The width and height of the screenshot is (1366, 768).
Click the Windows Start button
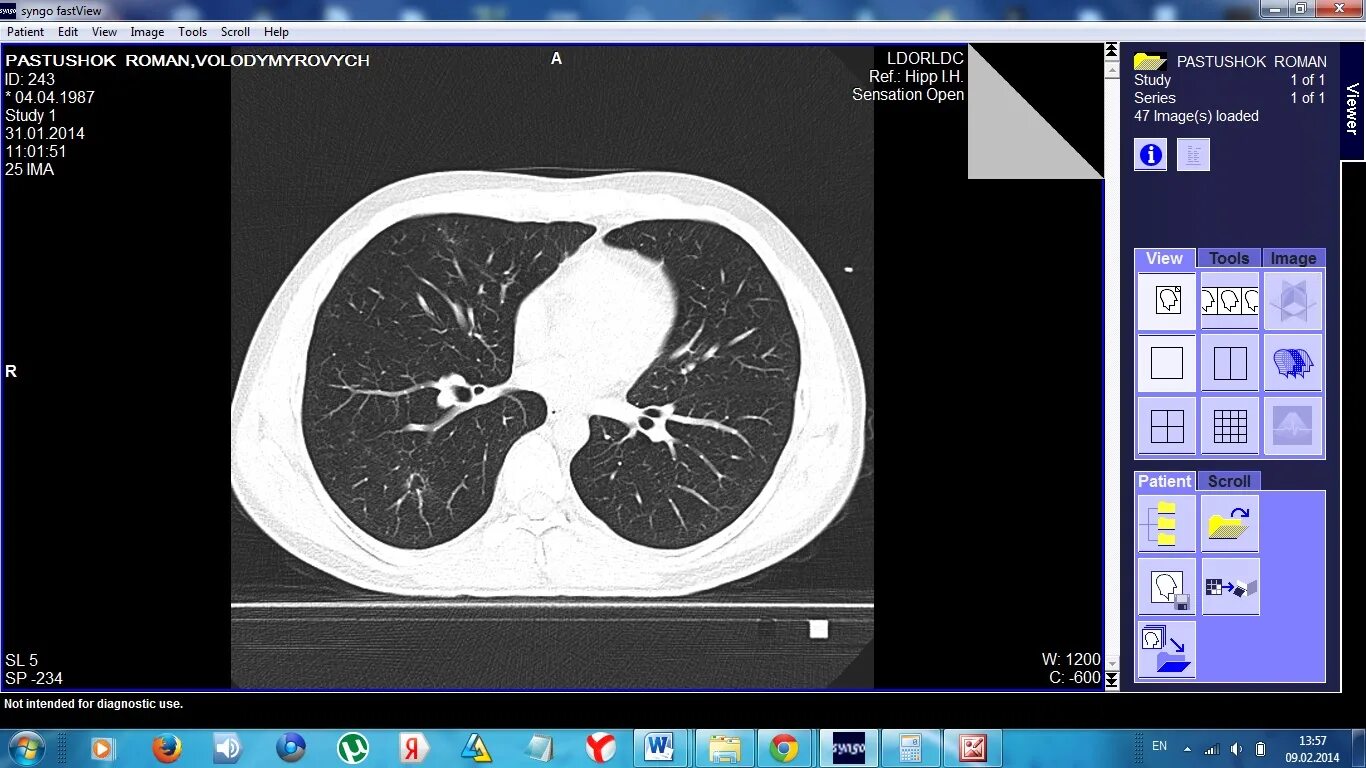(26, 747)
